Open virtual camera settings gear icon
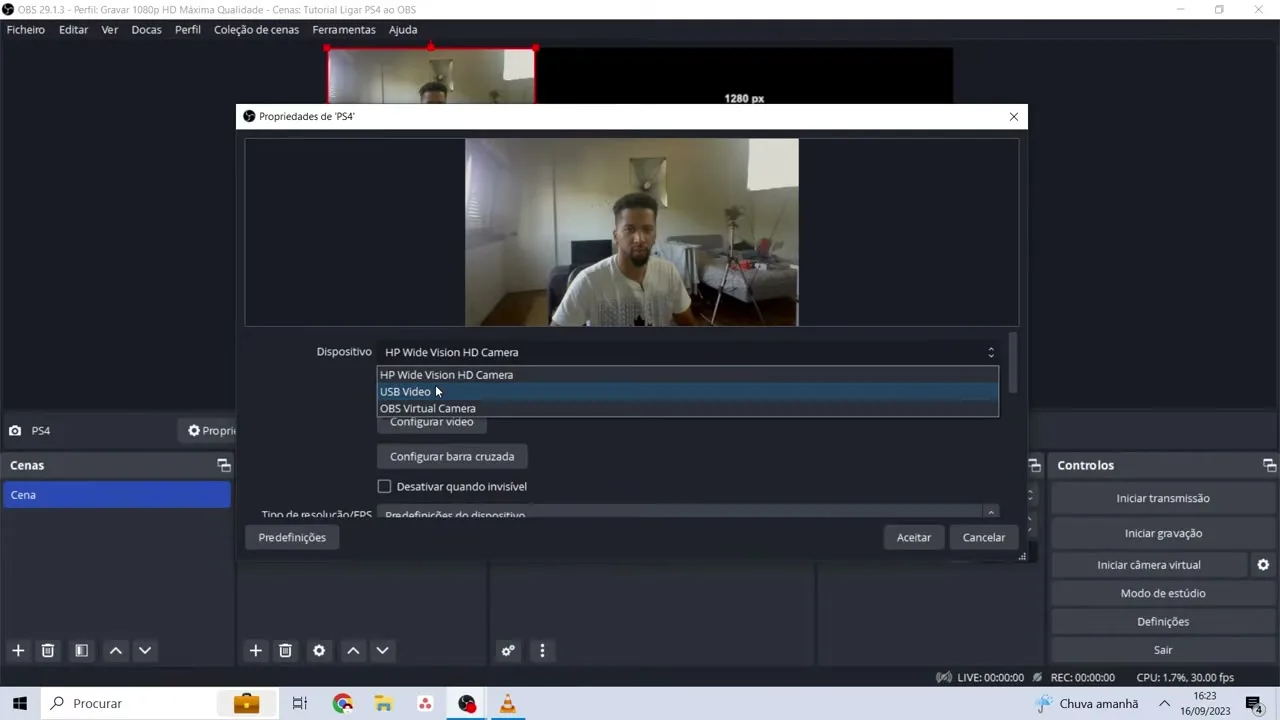The image size is (1280, 720). tap(1263, 565)
